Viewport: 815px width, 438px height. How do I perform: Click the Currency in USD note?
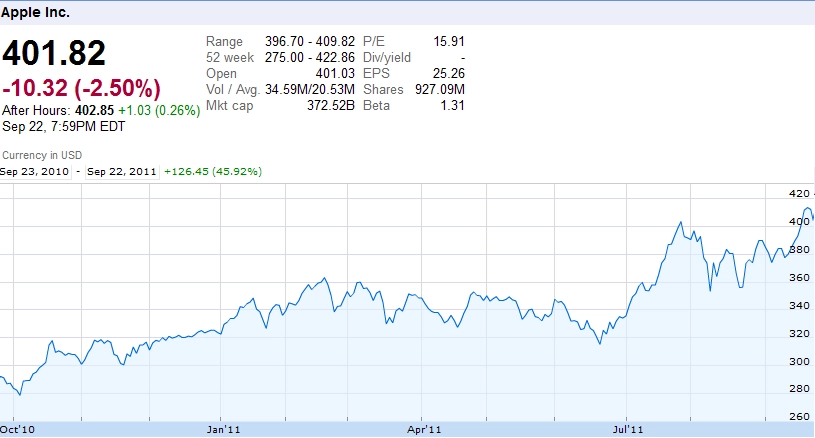(x=42, y=155)
